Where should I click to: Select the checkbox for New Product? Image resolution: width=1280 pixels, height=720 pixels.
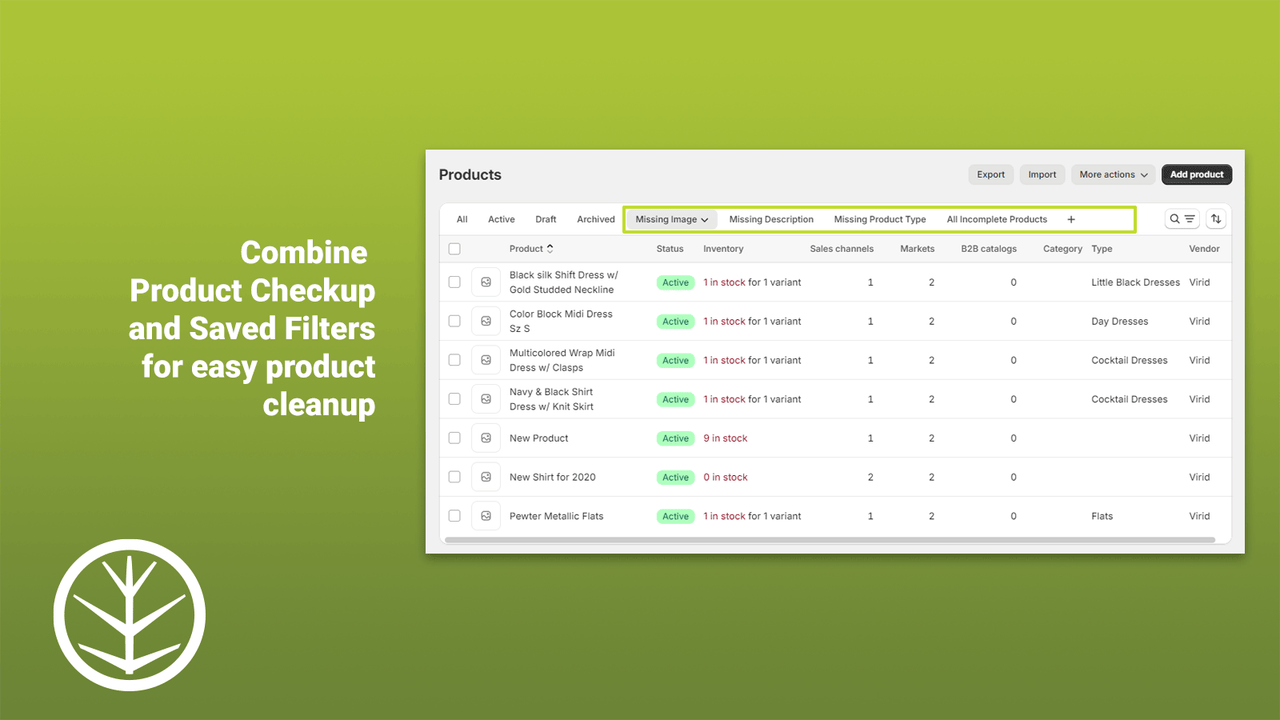tap(454, 438)
